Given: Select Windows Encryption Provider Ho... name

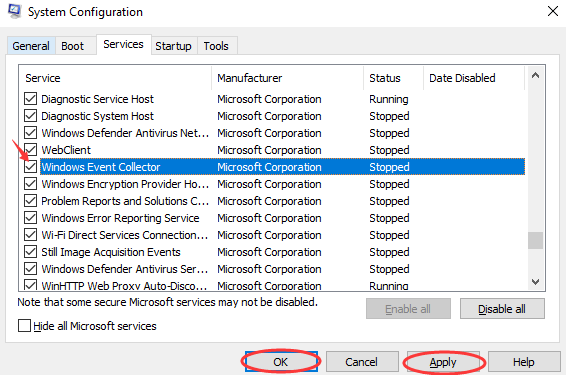Looking at the screenshot, I should pyautogui.click(x=125, y=184).
